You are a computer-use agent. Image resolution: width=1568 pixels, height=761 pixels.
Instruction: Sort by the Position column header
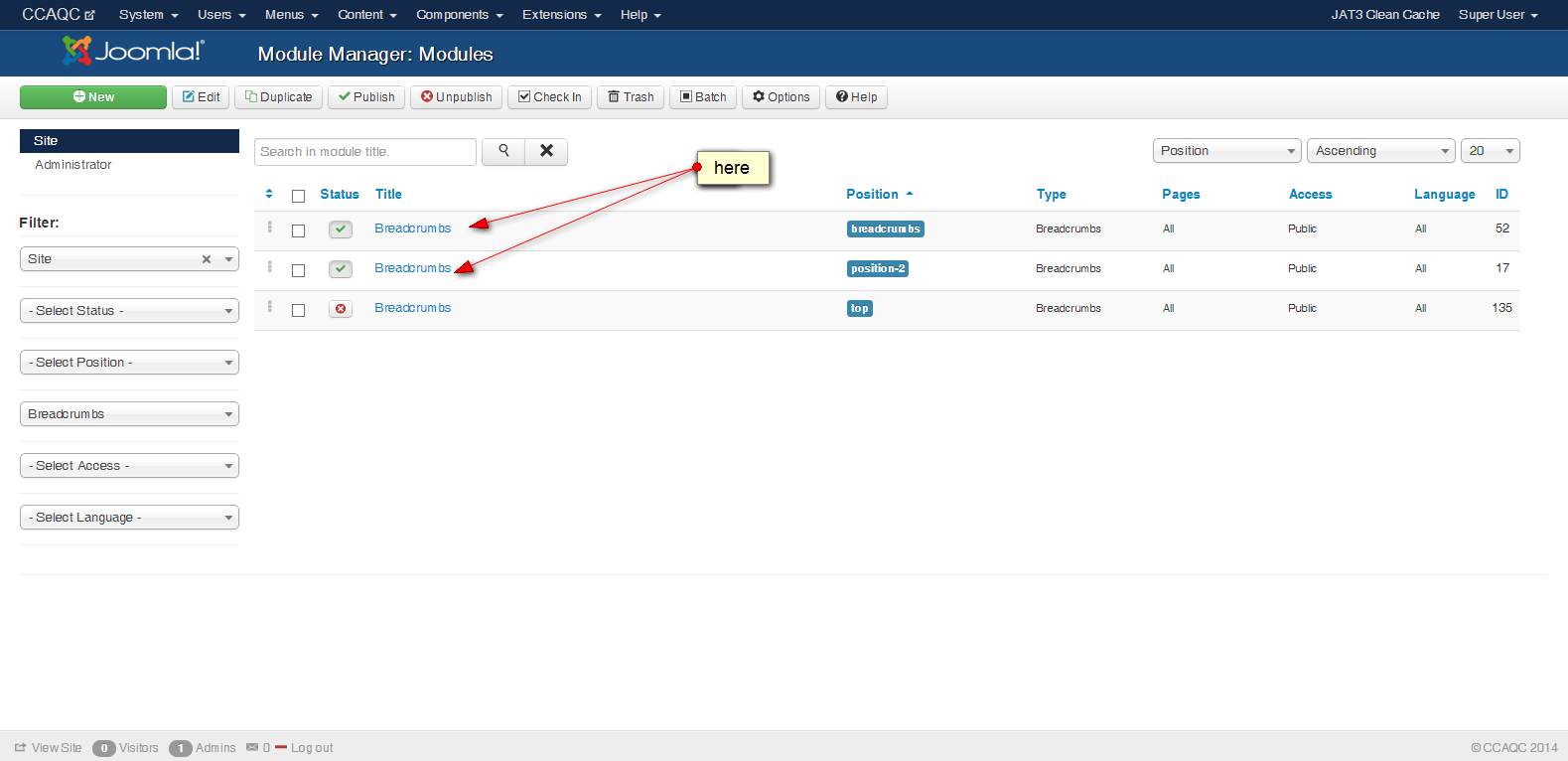[880, 195]
